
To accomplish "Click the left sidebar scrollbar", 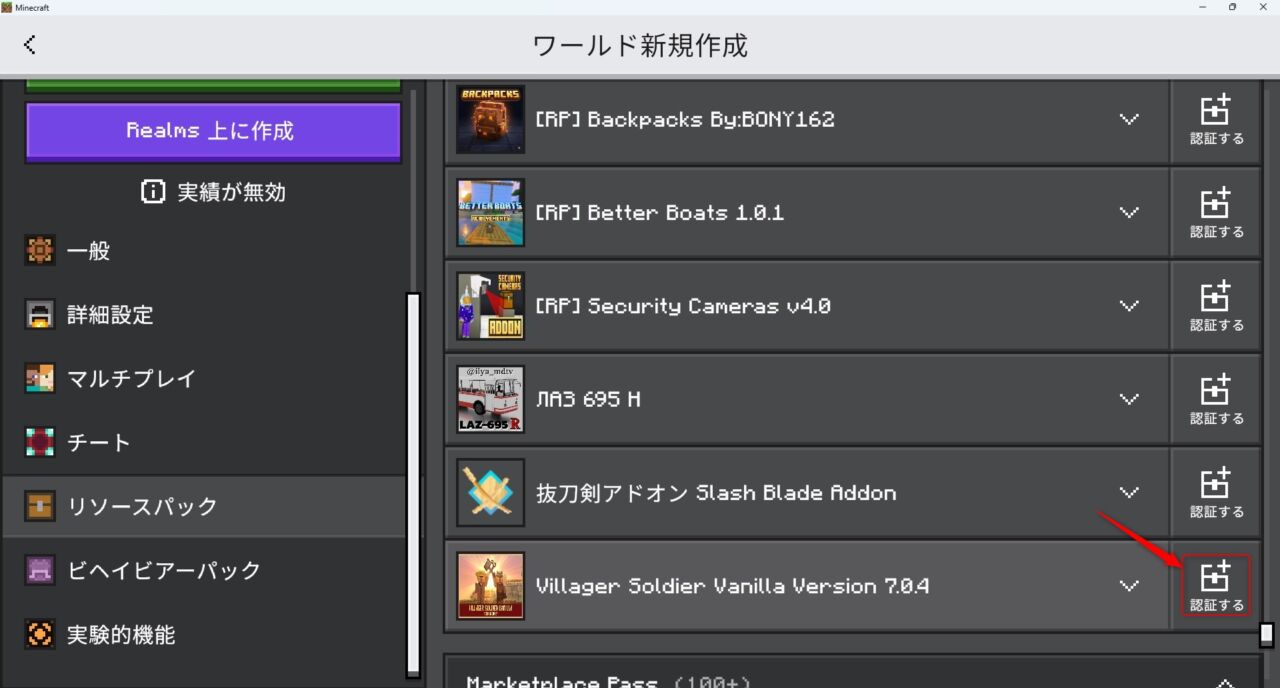I will click(413, 485).
